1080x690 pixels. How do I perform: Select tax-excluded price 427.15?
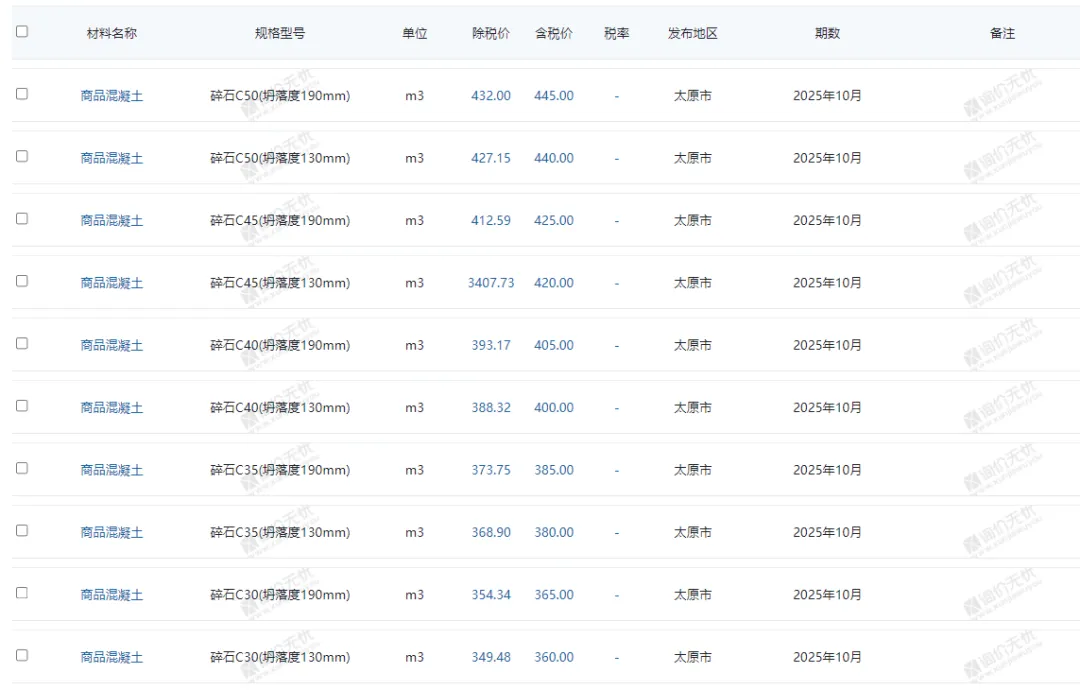pyautogui.click(x=491, y=158)
